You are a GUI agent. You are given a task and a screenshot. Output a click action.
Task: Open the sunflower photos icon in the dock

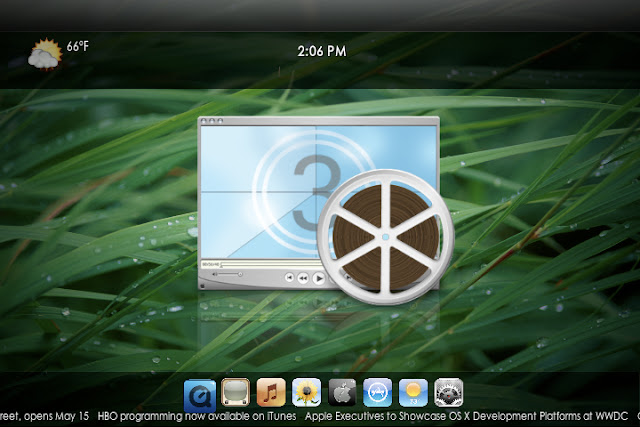[307, 392]
